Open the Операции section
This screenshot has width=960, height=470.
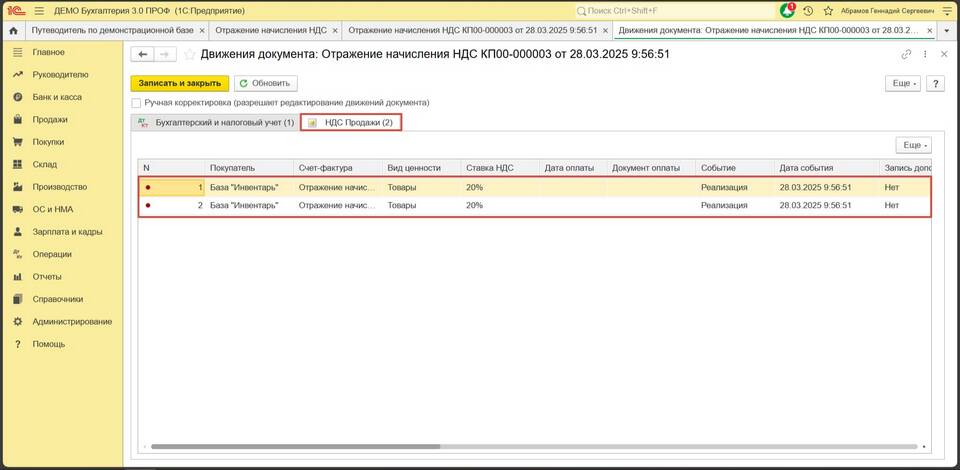click(x=52, y=254)
